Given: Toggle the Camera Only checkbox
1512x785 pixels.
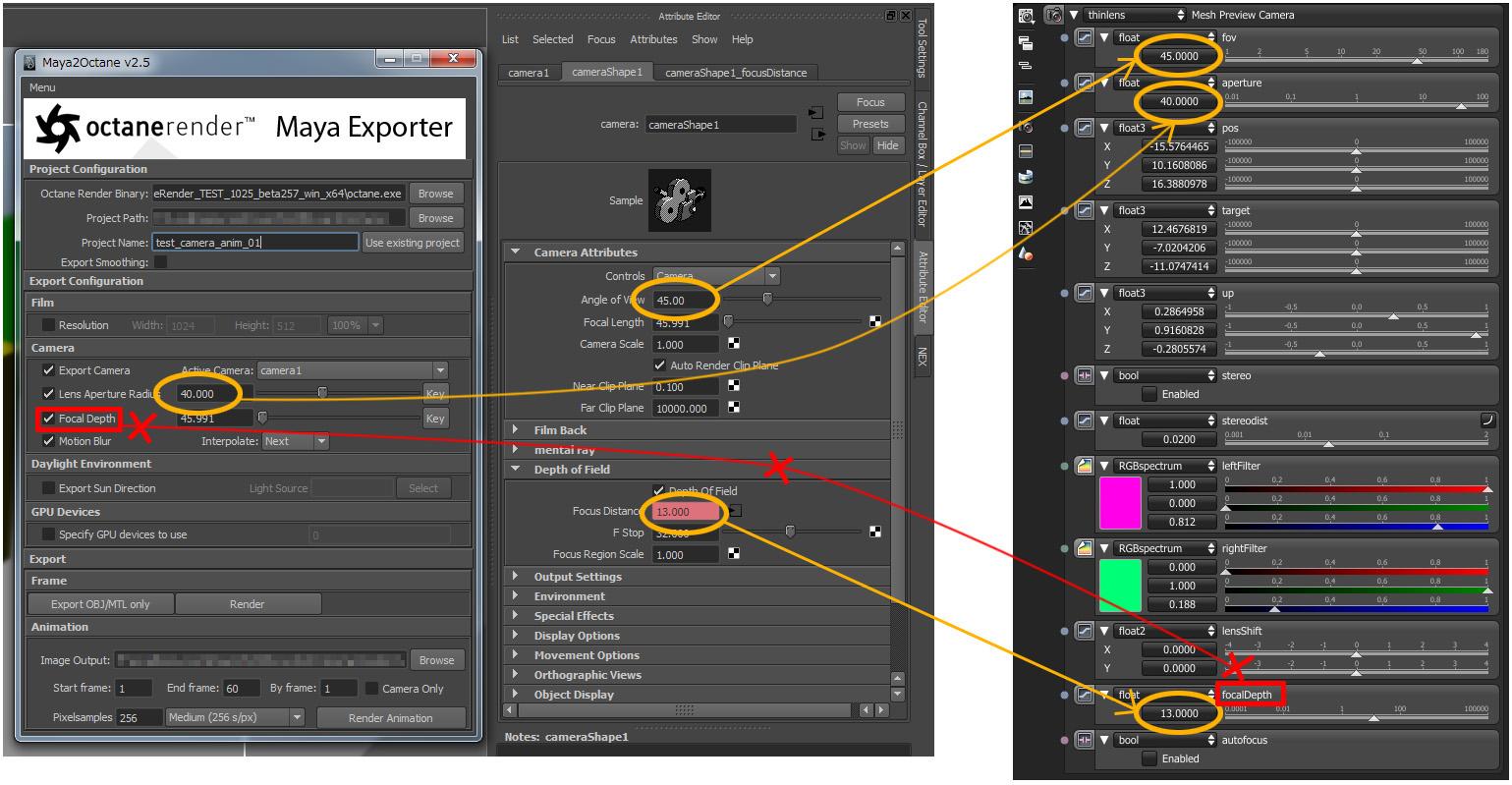Looking at the screenshot, I should 371,689.
